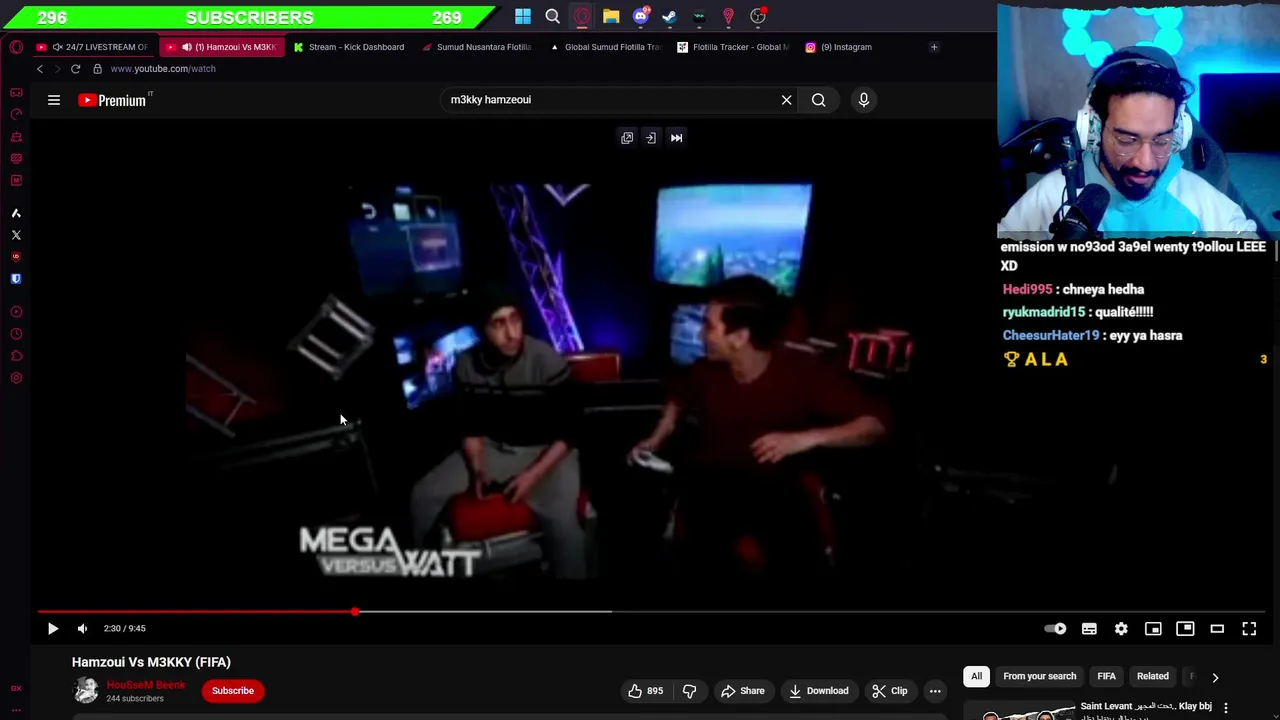The image size is (1280, 720).
Task: Open GX Control speedometer icon in sidebar
Action: (16, 114)
